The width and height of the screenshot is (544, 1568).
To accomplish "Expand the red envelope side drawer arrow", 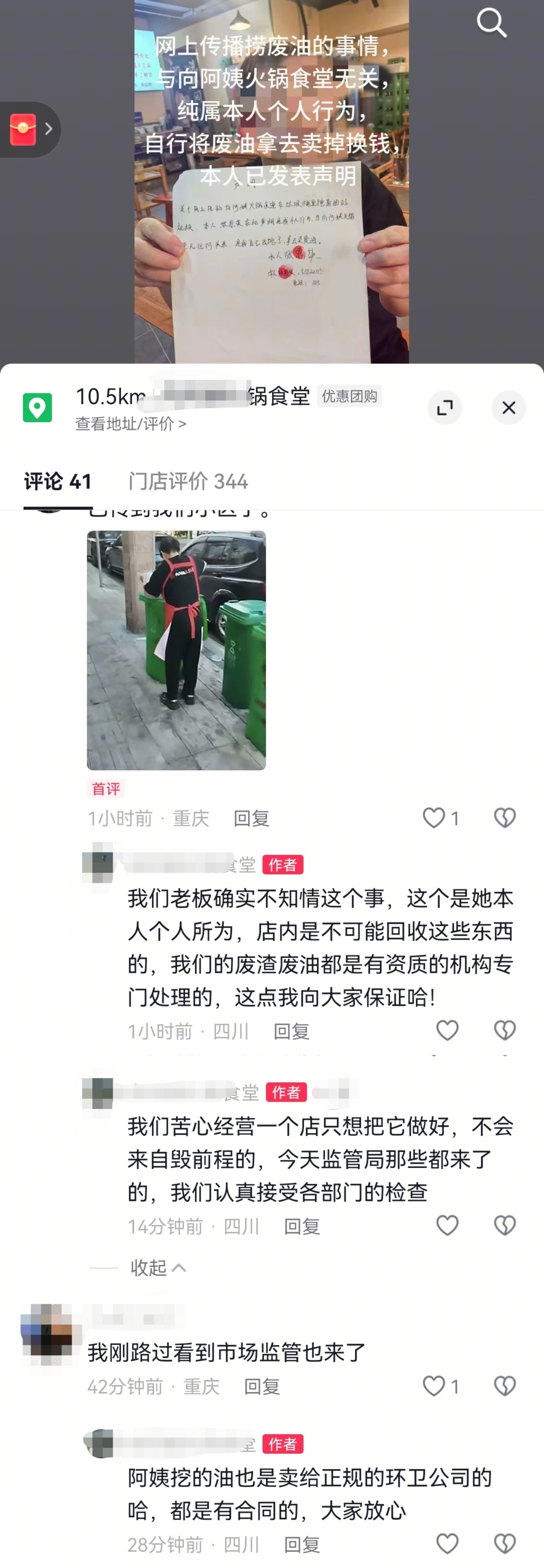I will pos(49,129).
